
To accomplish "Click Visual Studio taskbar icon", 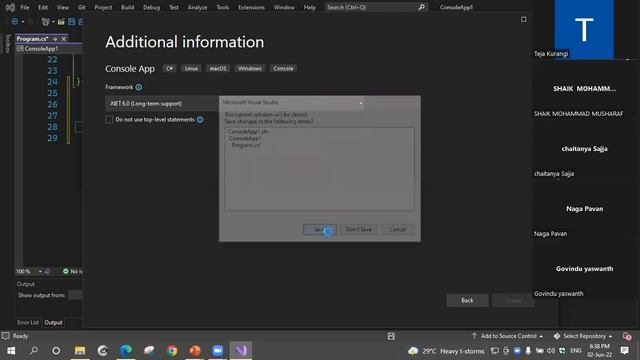I will point(241,351).
